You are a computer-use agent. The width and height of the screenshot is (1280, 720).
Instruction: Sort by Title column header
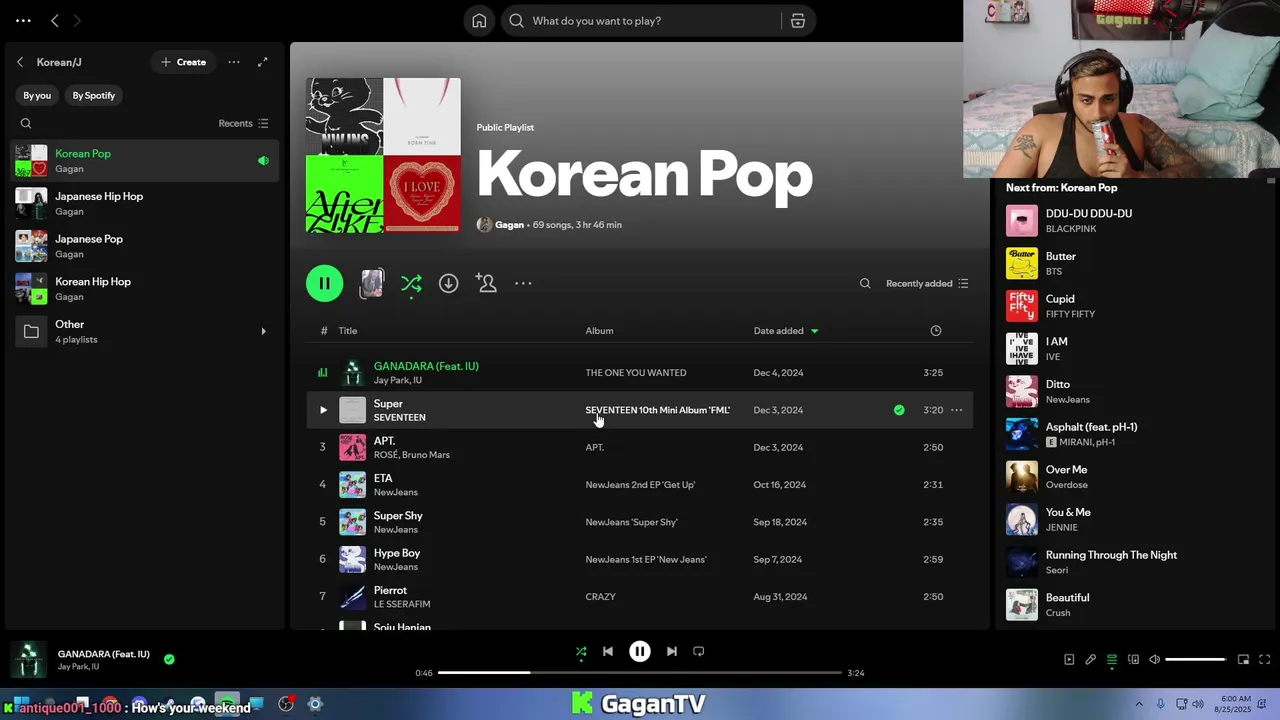pos(347,331)
